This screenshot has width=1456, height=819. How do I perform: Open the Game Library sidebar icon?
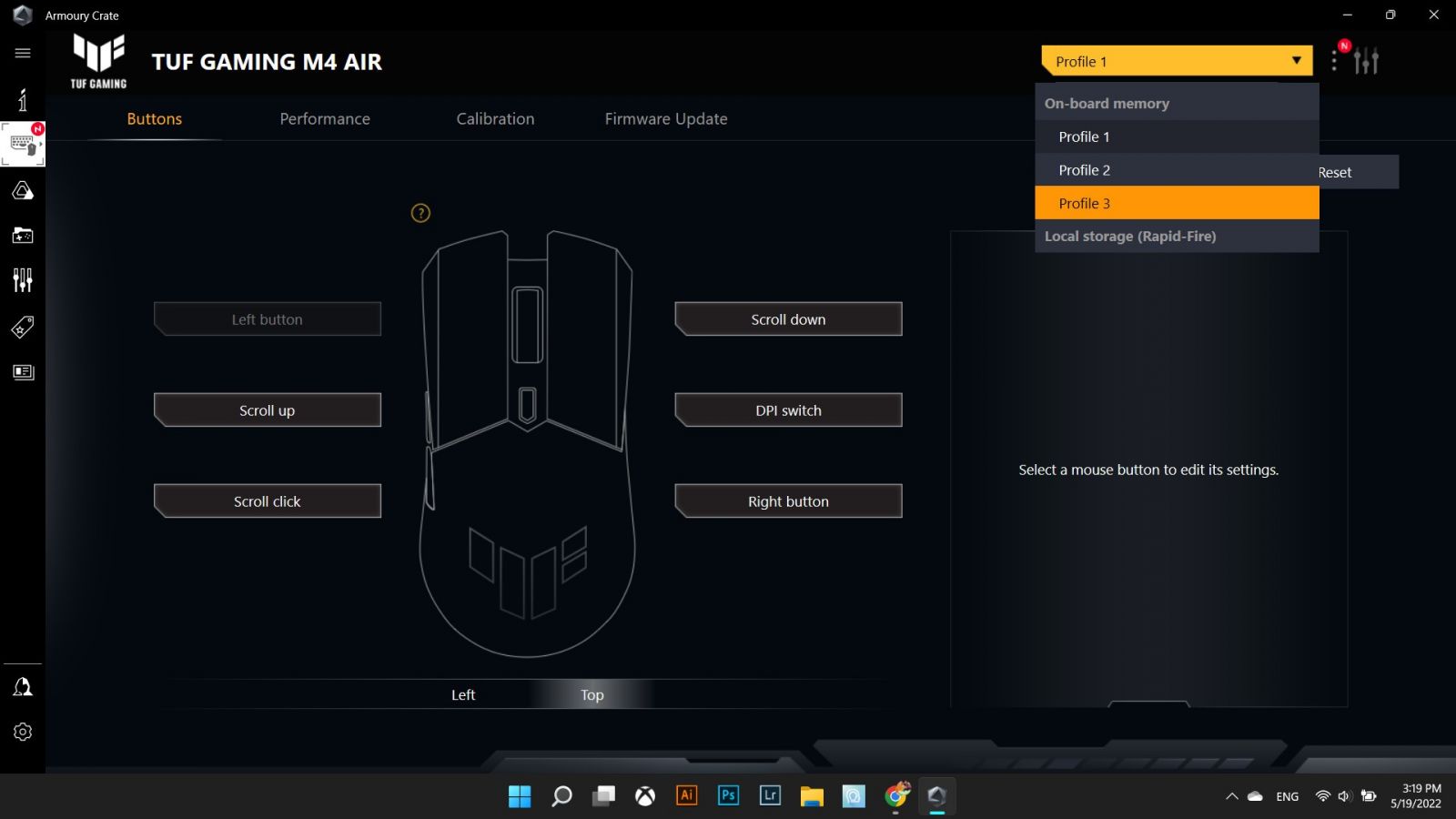coord(23,236)
